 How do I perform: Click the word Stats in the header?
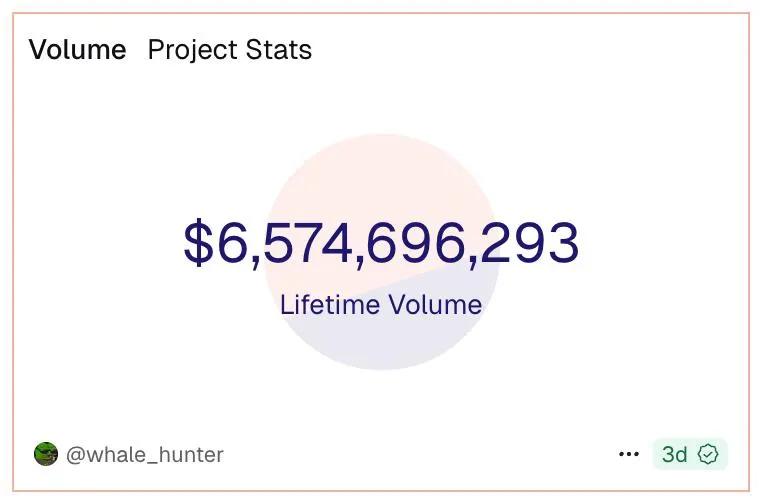point(280,50)
